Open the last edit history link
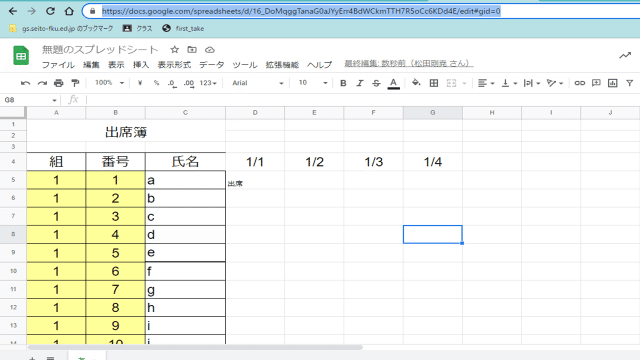 [409, 63]
